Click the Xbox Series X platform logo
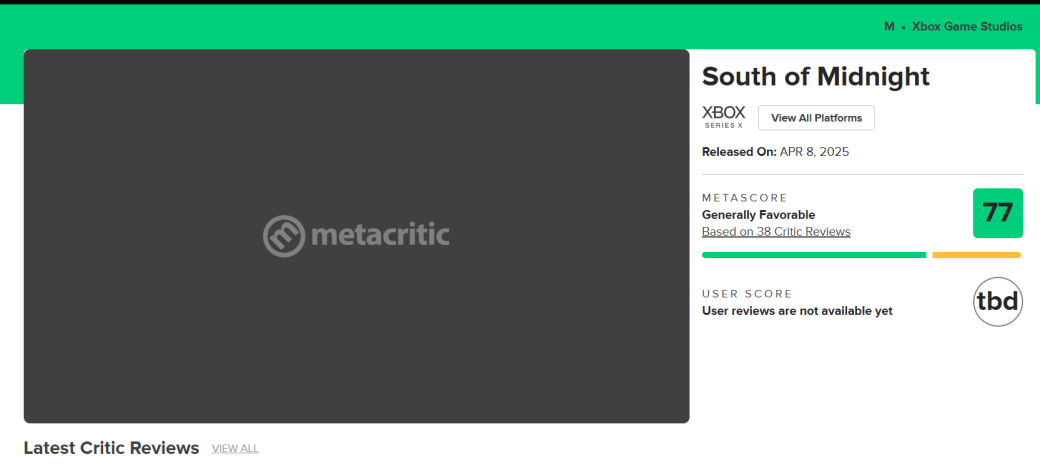 coord(724,117)
